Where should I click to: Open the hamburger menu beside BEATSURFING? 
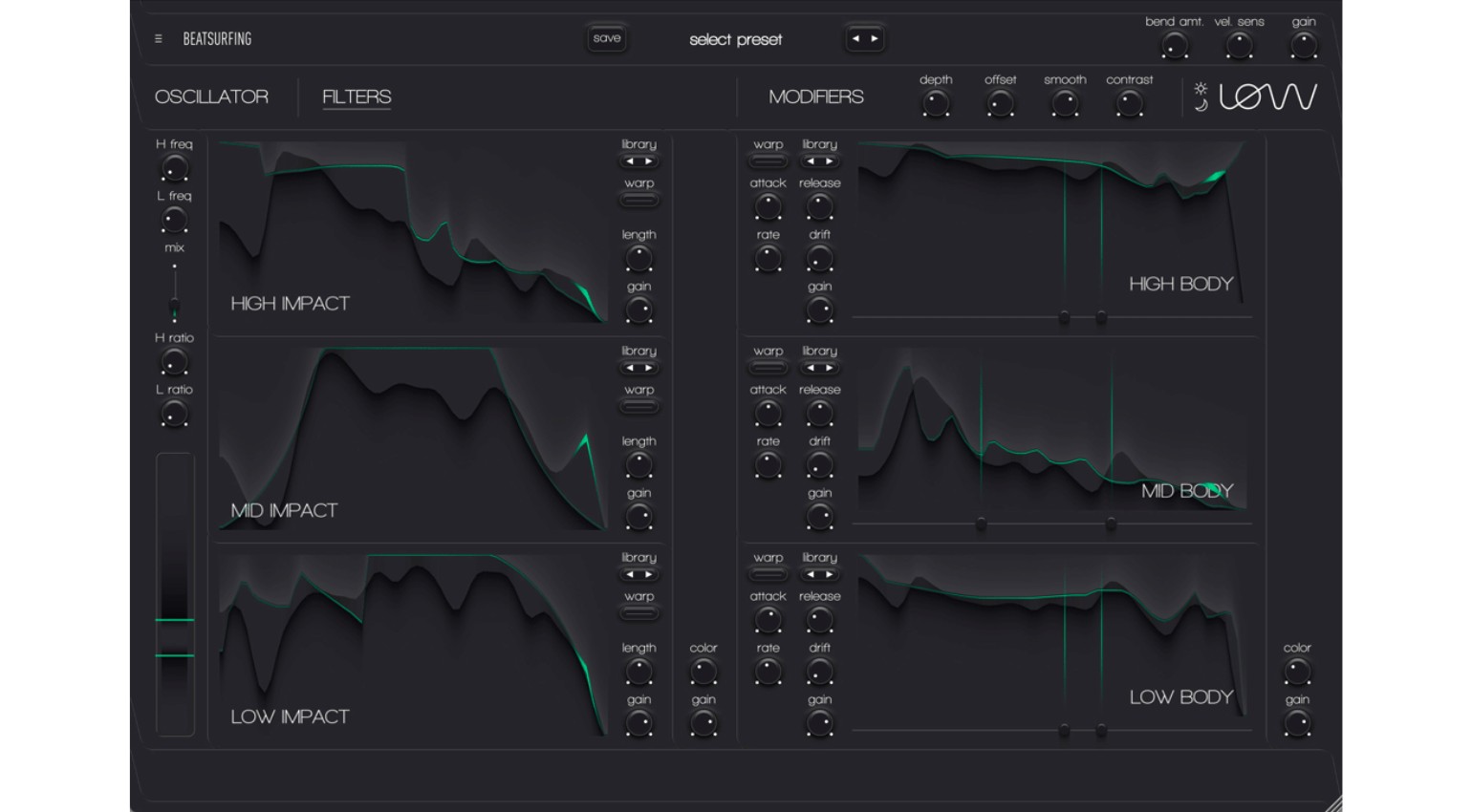pyautogui.click(x=159, y=39)
